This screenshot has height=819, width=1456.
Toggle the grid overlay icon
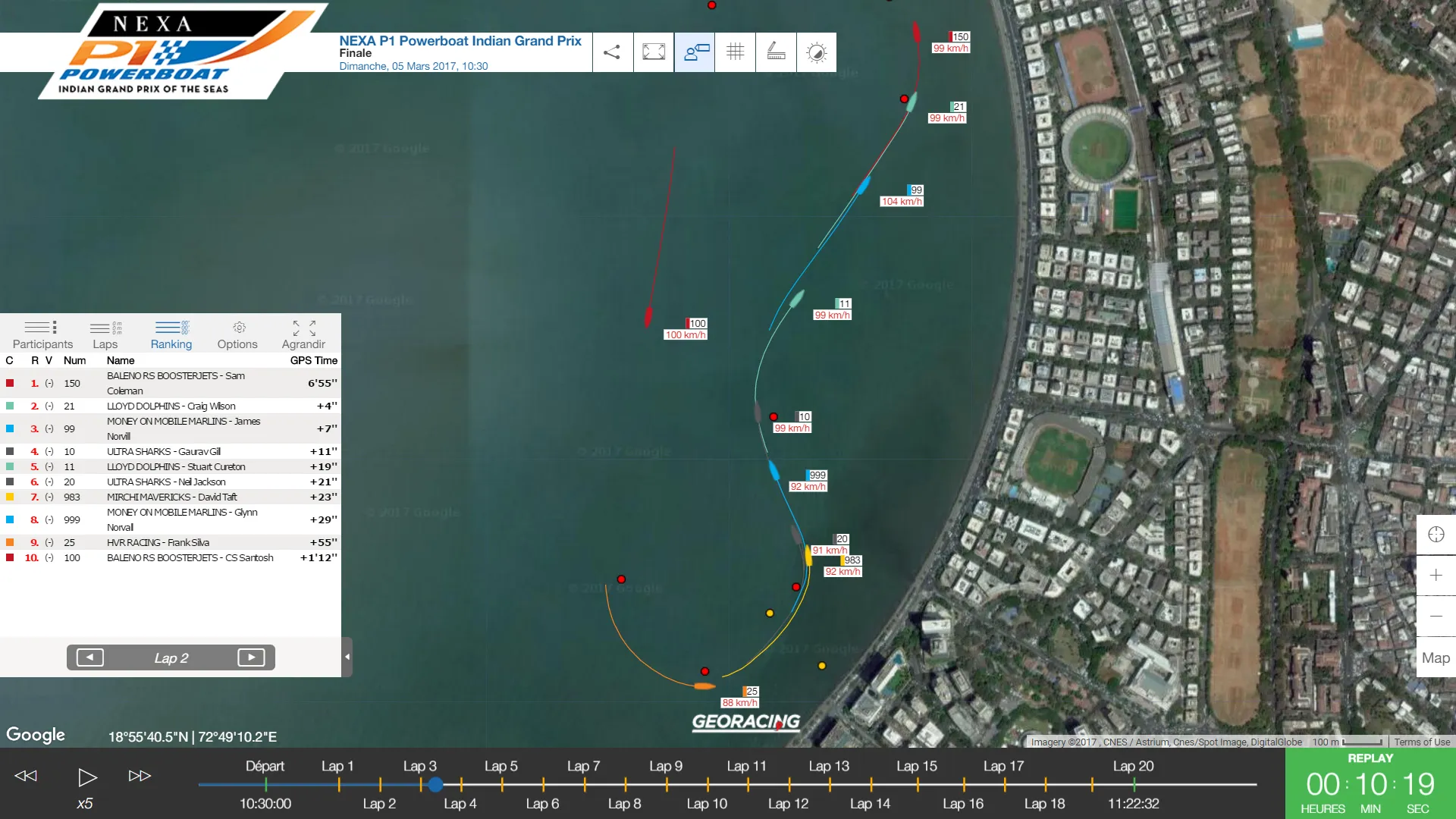tap(735, 52)
